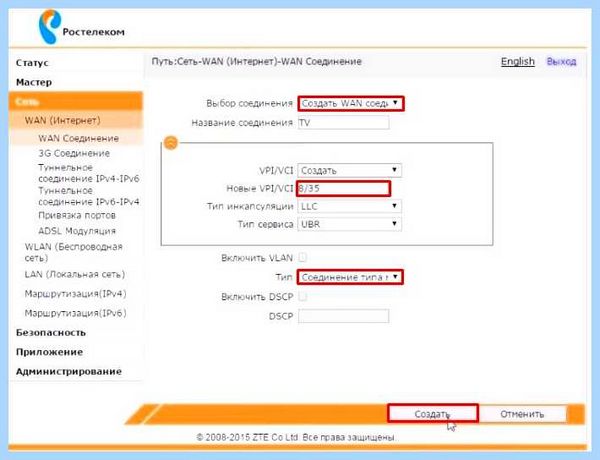
Task: Open the Администрирование menu
Action: [69, 372]
